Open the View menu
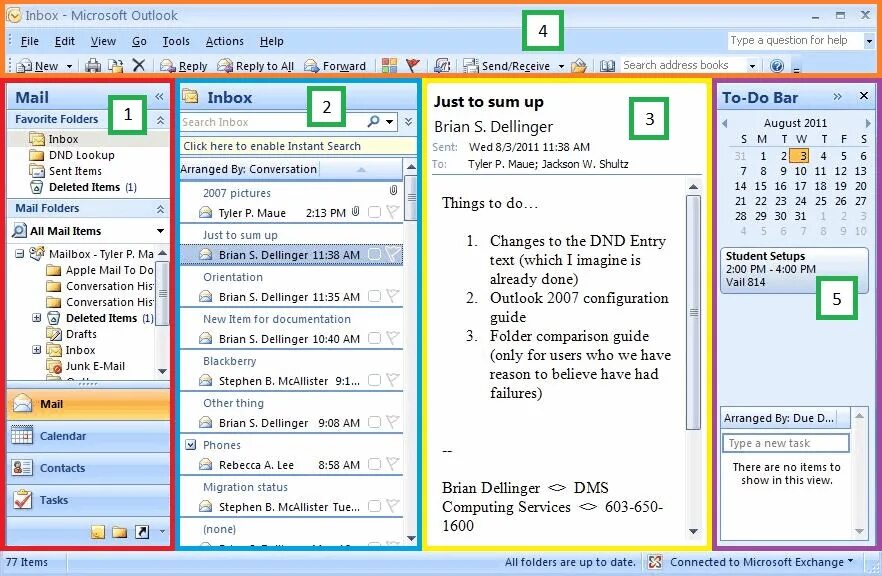 click(104, 41)
